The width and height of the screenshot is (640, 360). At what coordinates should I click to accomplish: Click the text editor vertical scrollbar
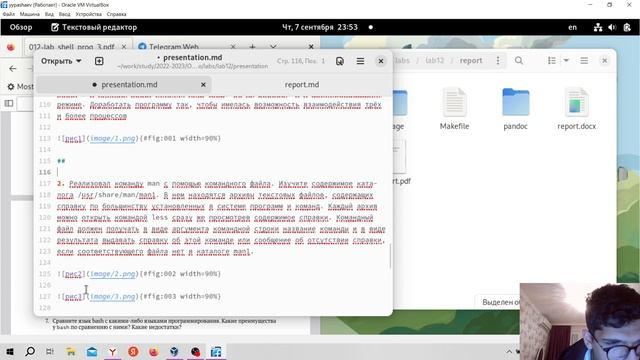(x=390, y=256)
